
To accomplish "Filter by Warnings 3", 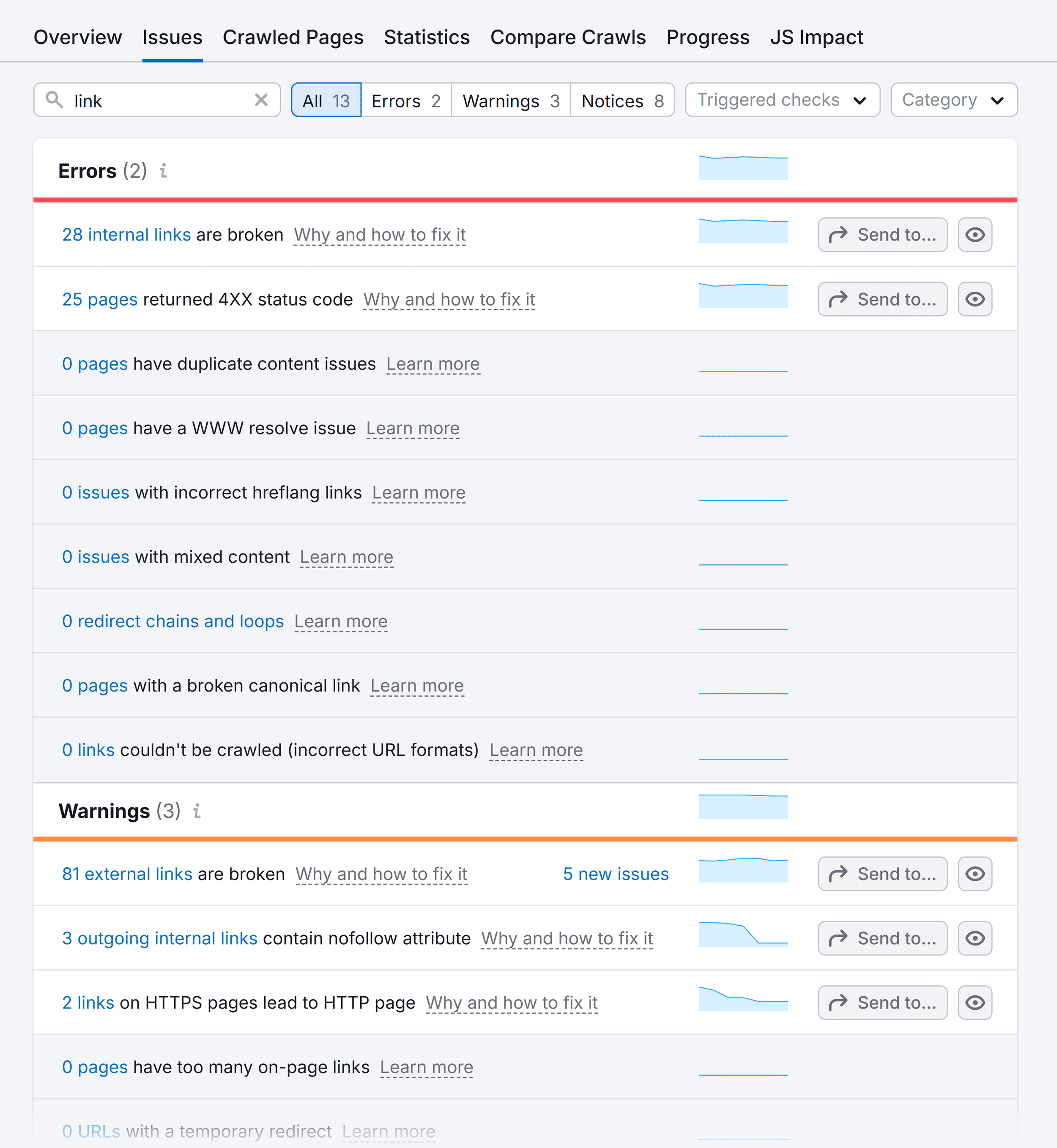I will [x=511, y=100].
